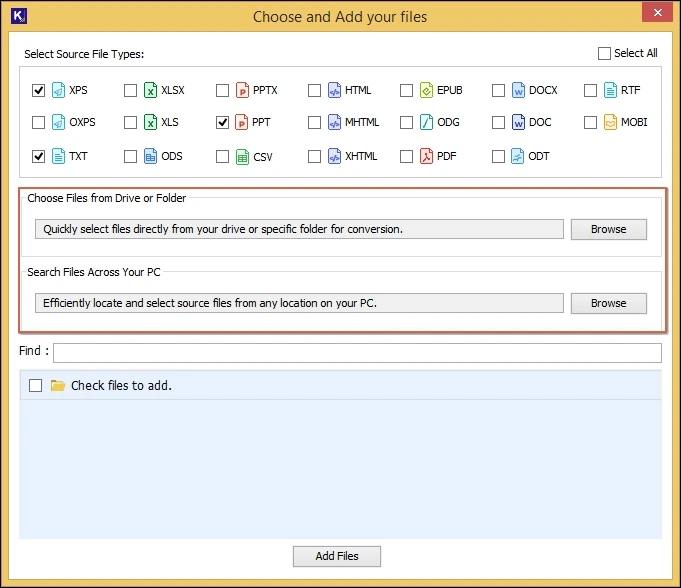Check the HTML checkbox

pos(314,90)
